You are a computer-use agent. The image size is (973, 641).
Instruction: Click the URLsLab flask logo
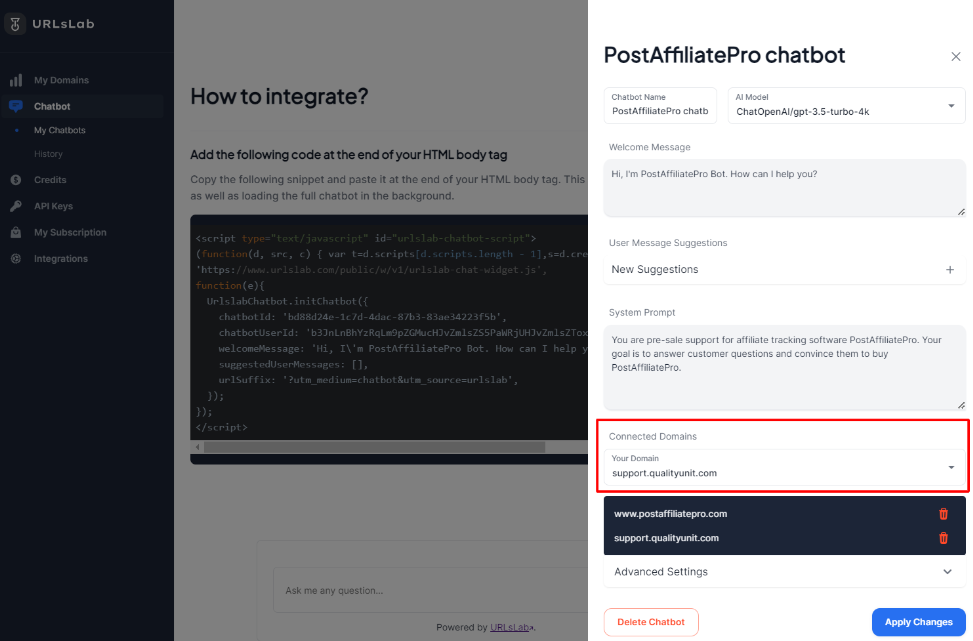17,22
